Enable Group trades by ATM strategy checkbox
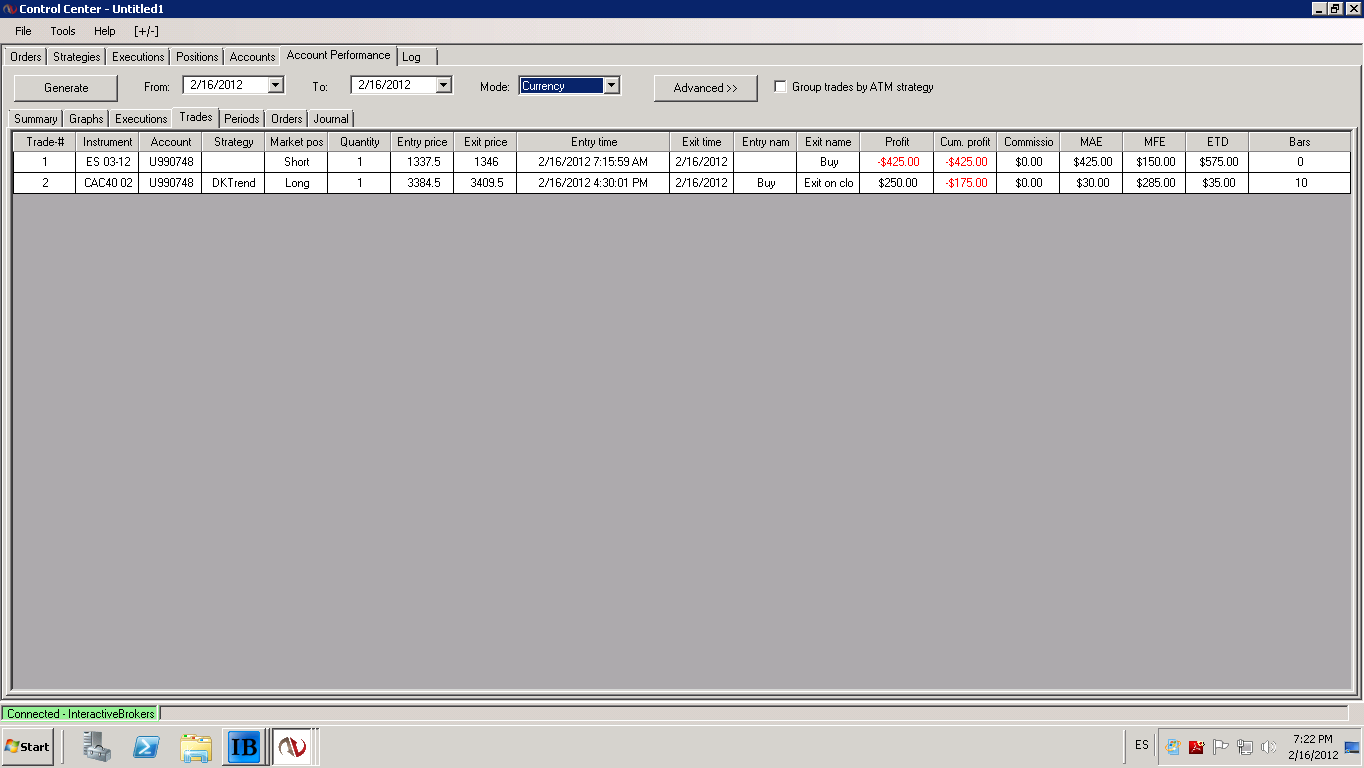Screen dimensions: 1364x768 (780, 87)
